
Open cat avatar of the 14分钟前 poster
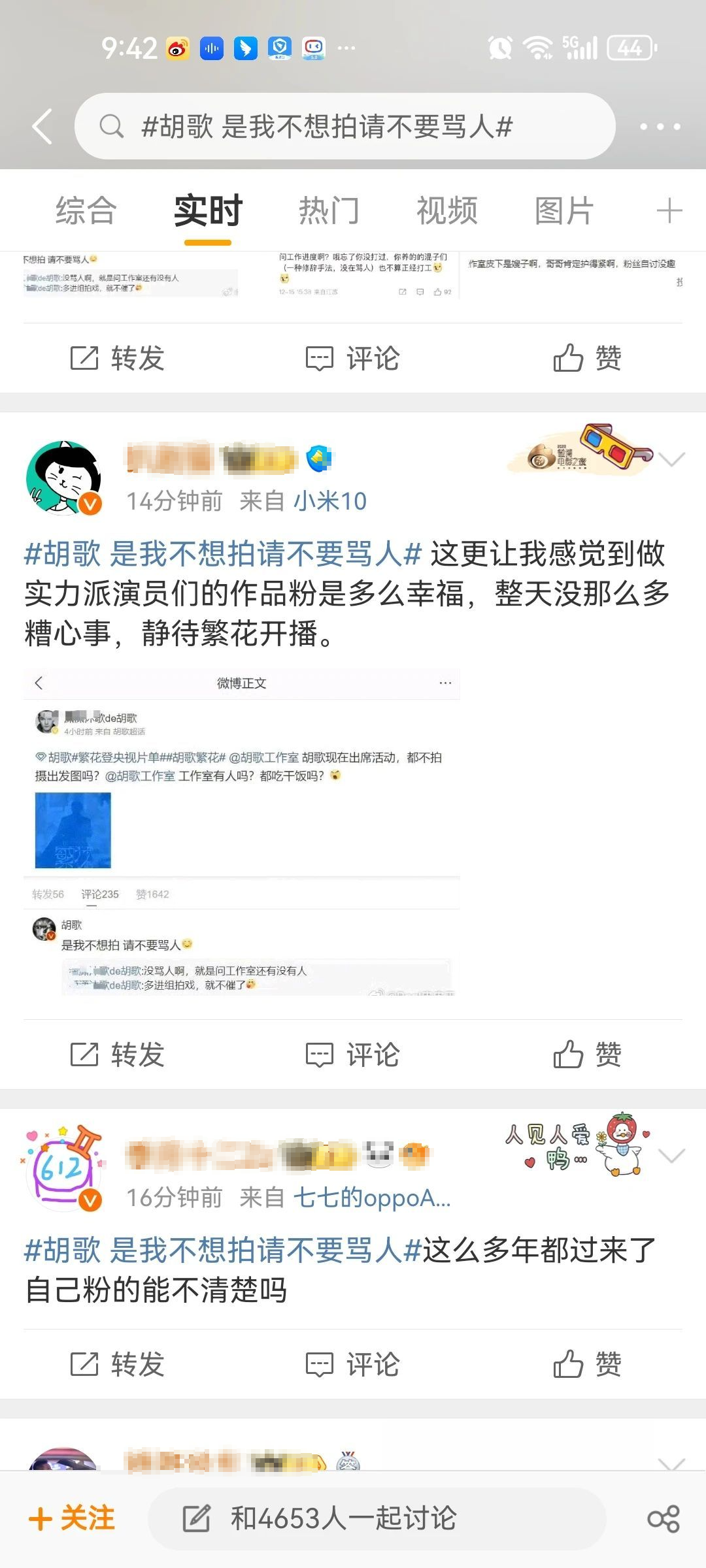coord(63,478)
